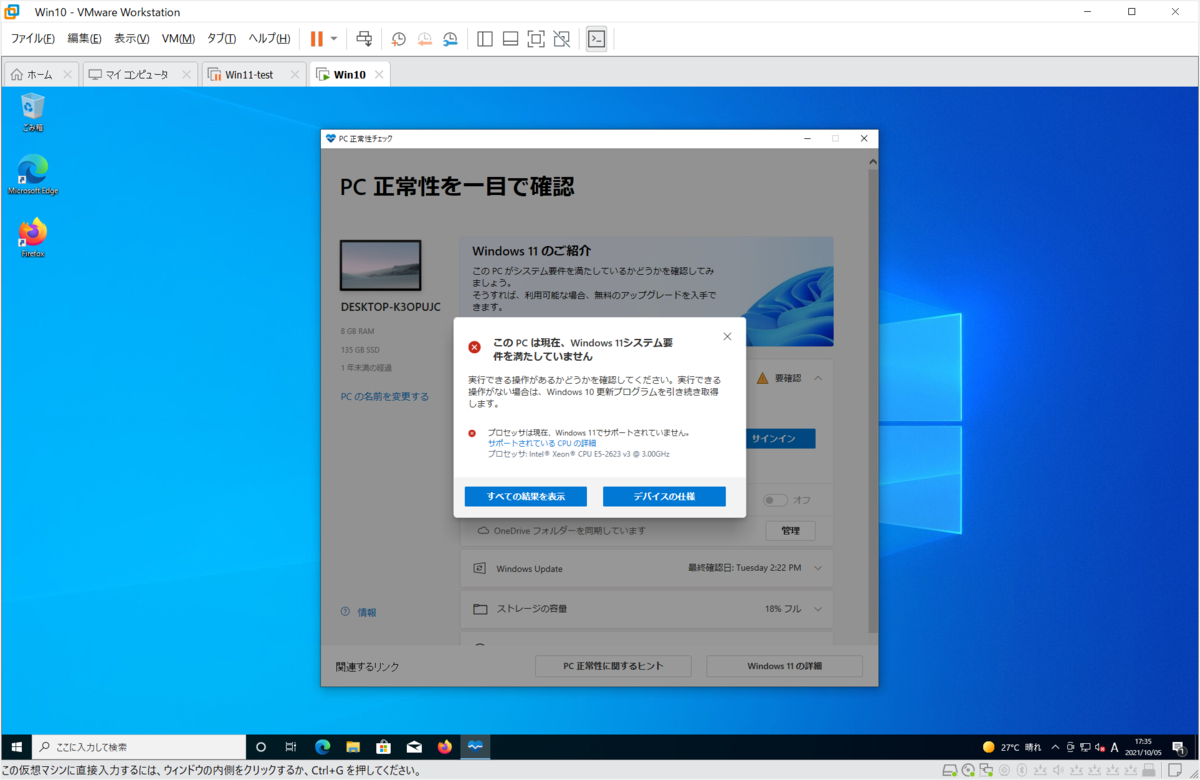Collapse the 要確認 section chevron
1200x780 pixels.
pyautogui.click(x=818, y=378)
